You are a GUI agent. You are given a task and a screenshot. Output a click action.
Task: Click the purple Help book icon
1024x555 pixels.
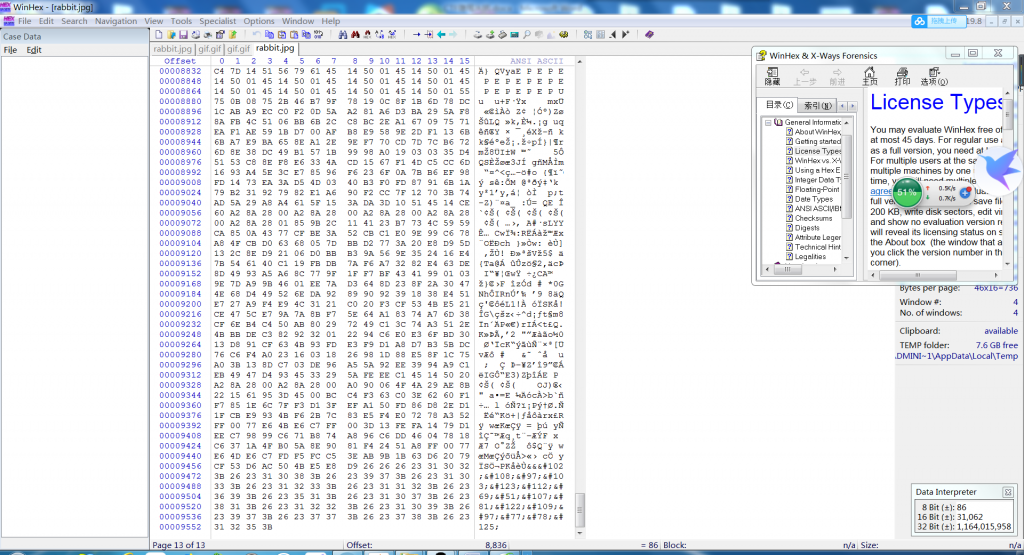point(649,34)
